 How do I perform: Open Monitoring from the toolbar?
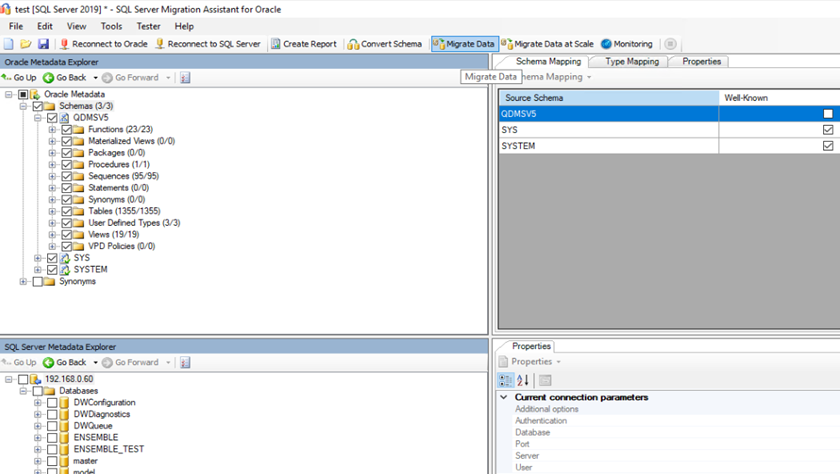click(627, 44)
